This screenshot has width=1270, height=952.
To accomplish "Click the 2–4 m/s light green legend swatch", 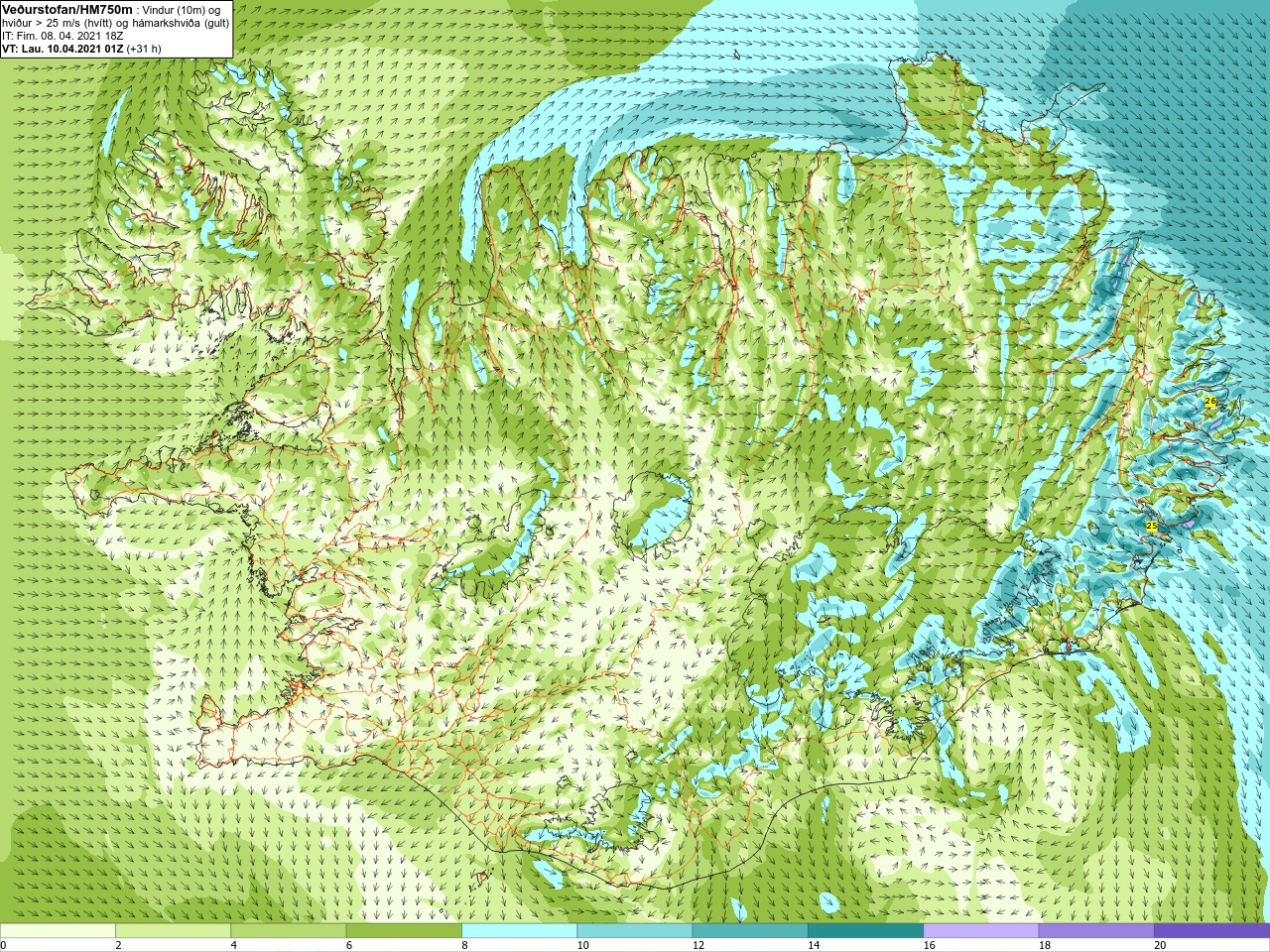I will 173,931.
